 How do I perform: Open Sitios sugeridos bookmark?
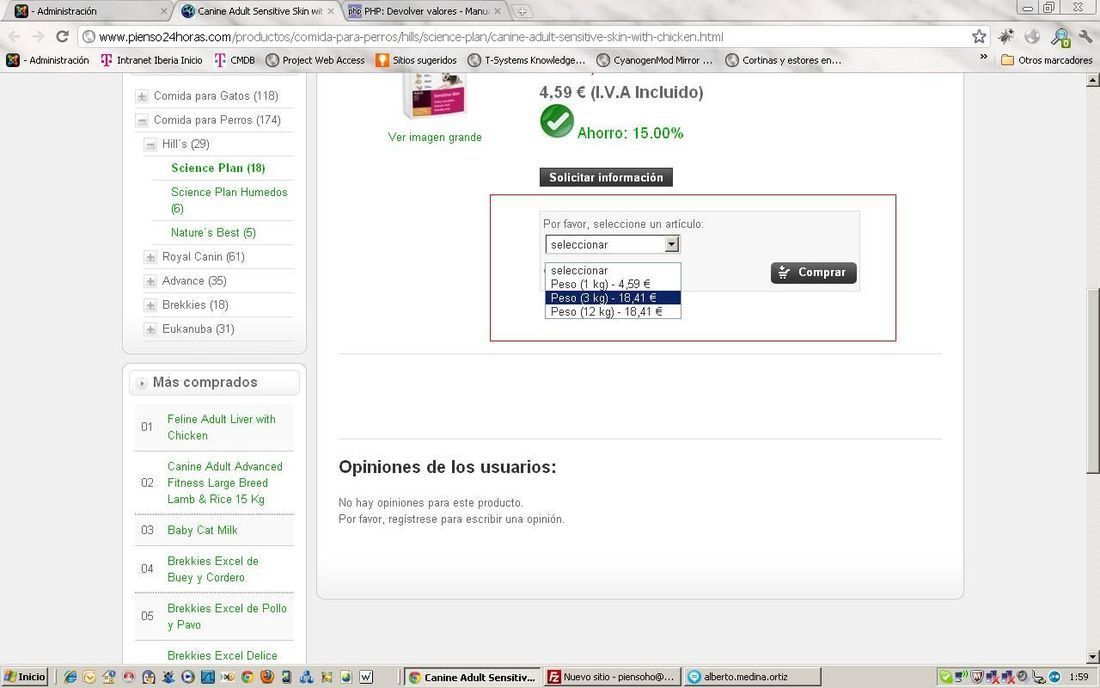pyautogui.click(x=417, y=60)
